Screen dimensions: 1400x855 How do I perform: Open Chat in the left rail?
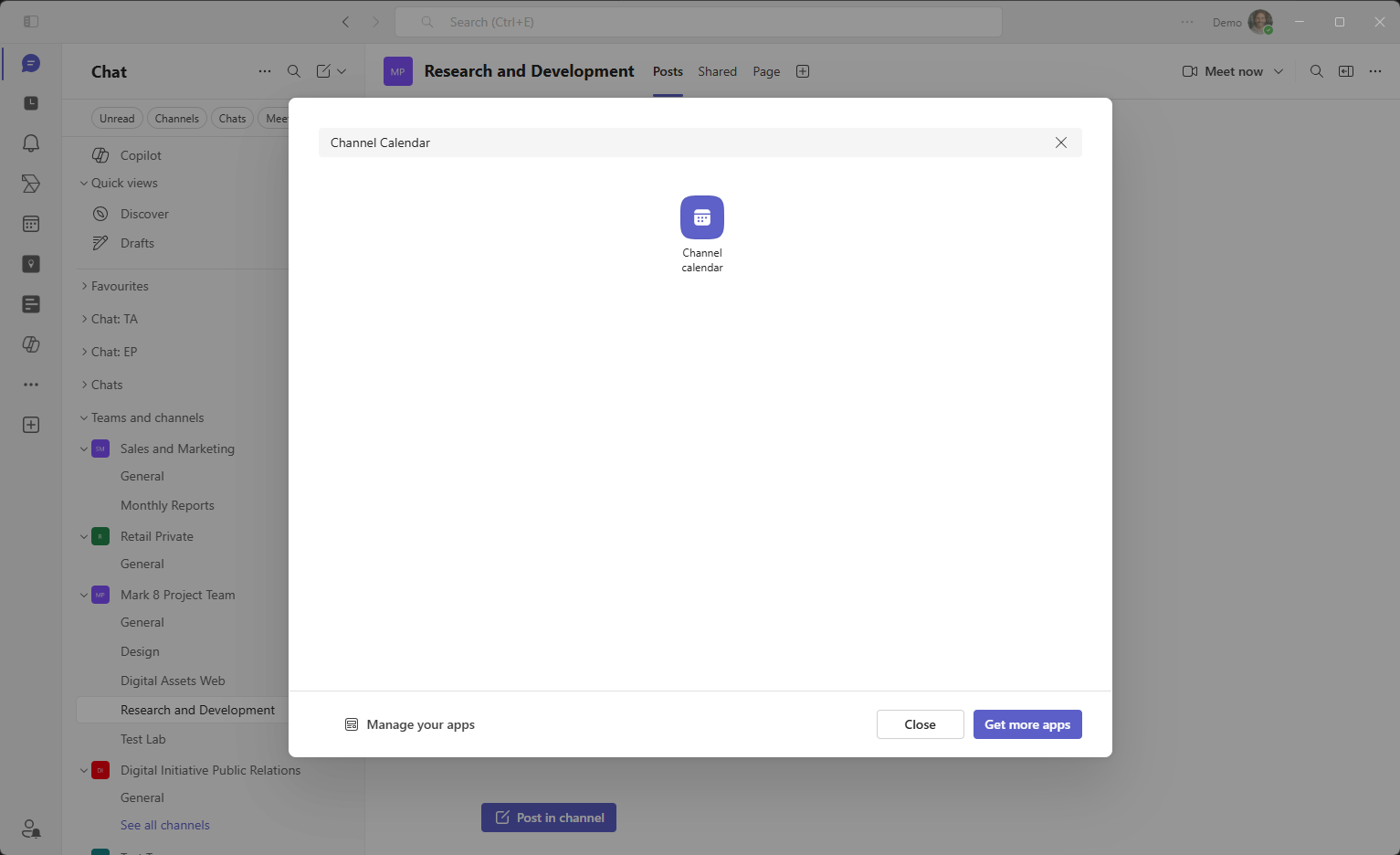[31, 63]
